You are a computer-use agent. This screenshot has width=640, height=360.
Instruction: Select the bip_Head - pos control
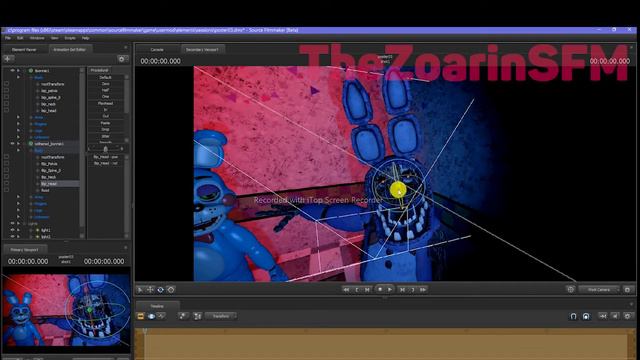tap(106, 157)
